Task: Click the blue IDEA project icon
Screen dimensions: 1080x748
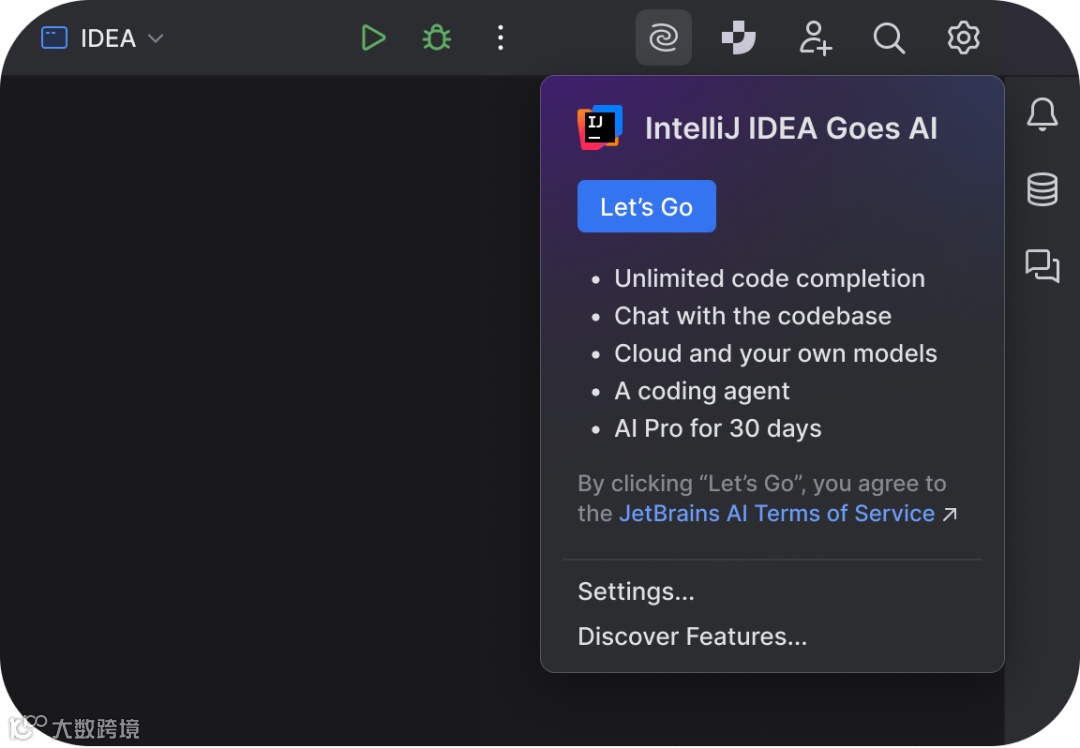Action: click(54, 39)
